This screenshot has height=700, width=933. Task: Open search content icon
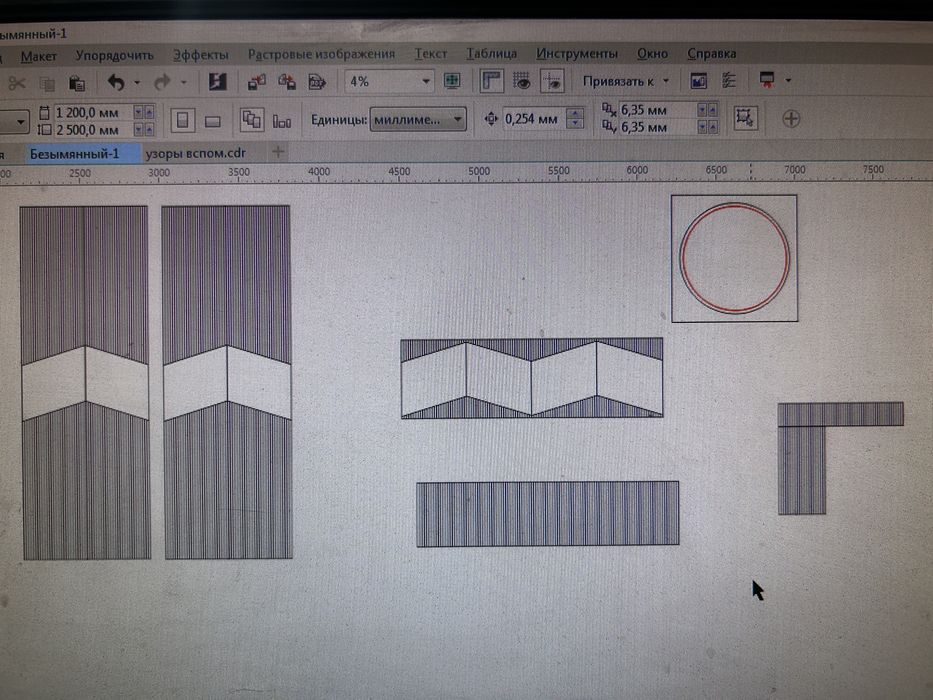click(217, 82)
